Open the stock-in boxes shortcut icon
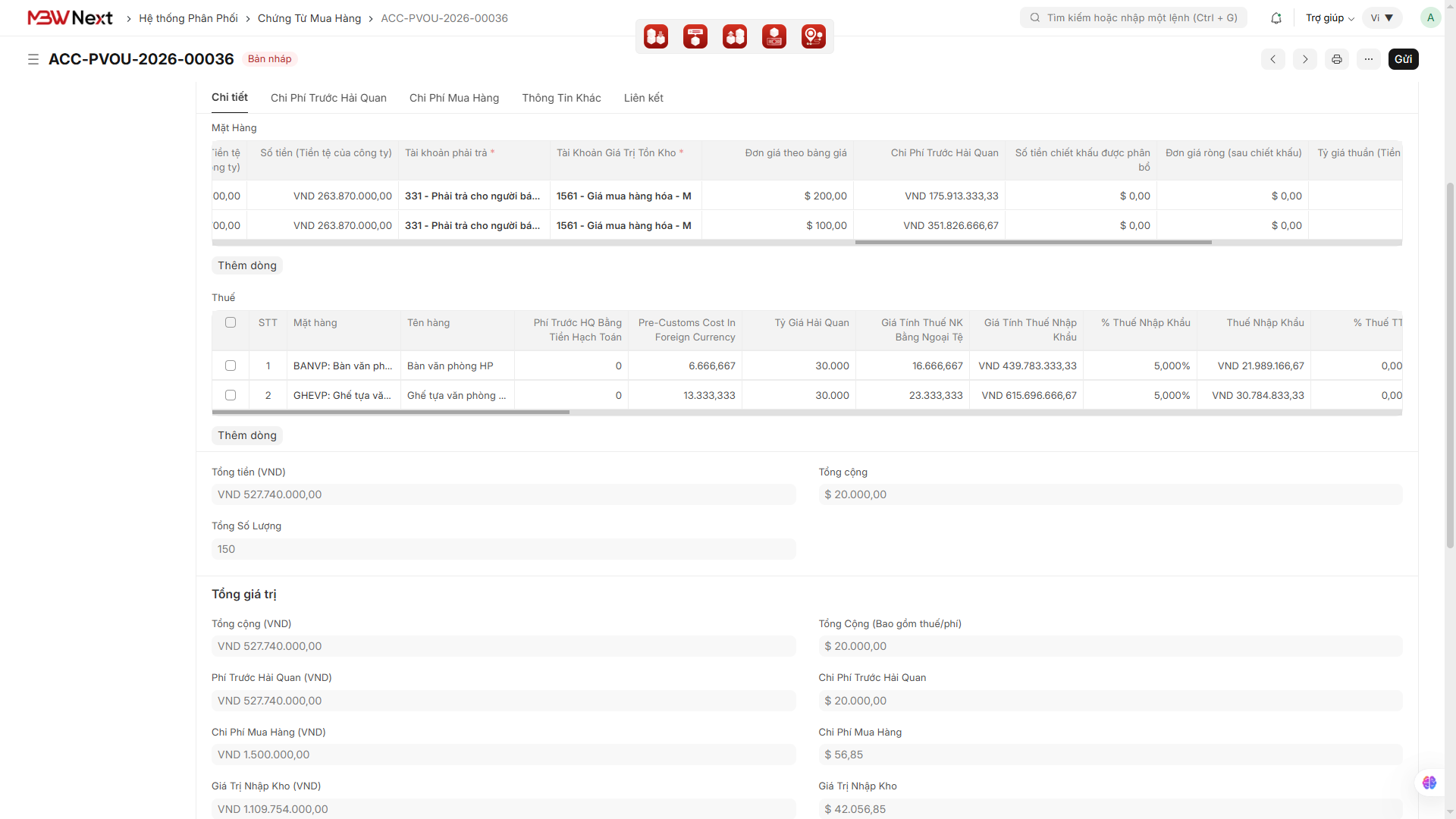1456x819 pixels. (656, 36)
